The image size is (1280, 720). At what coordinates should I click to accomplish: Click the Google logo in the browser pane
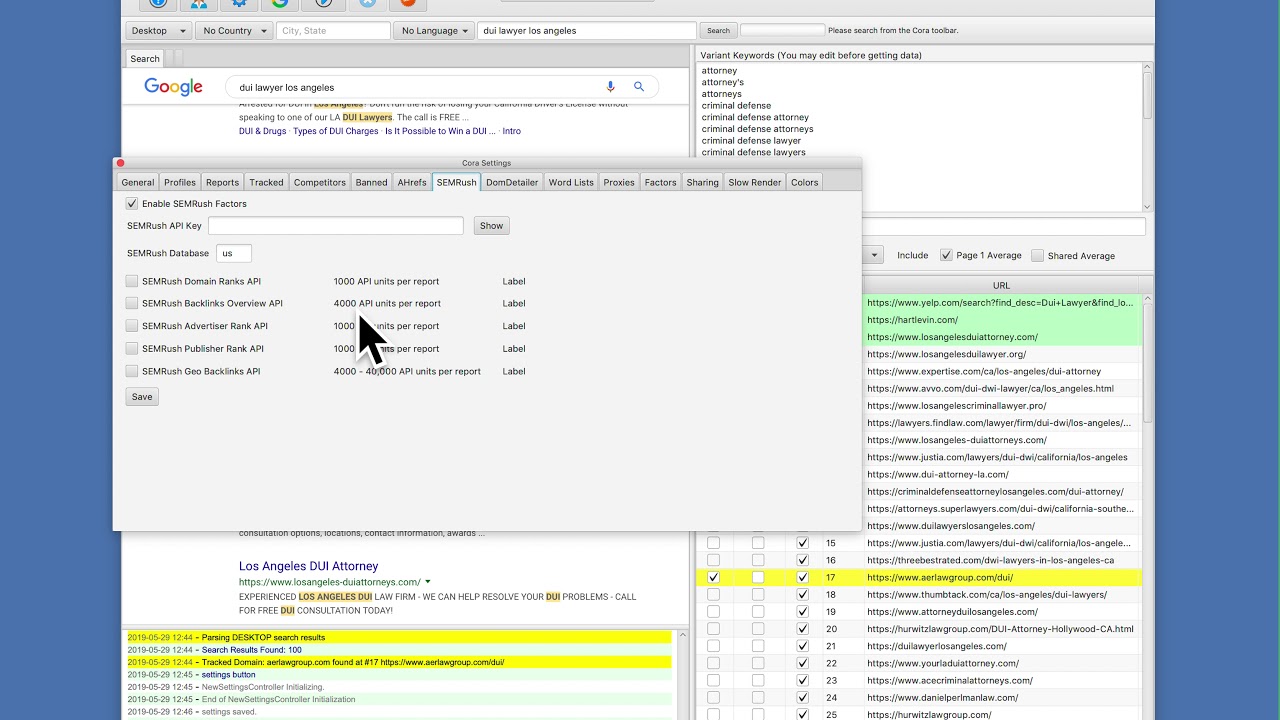coord(173,87)
